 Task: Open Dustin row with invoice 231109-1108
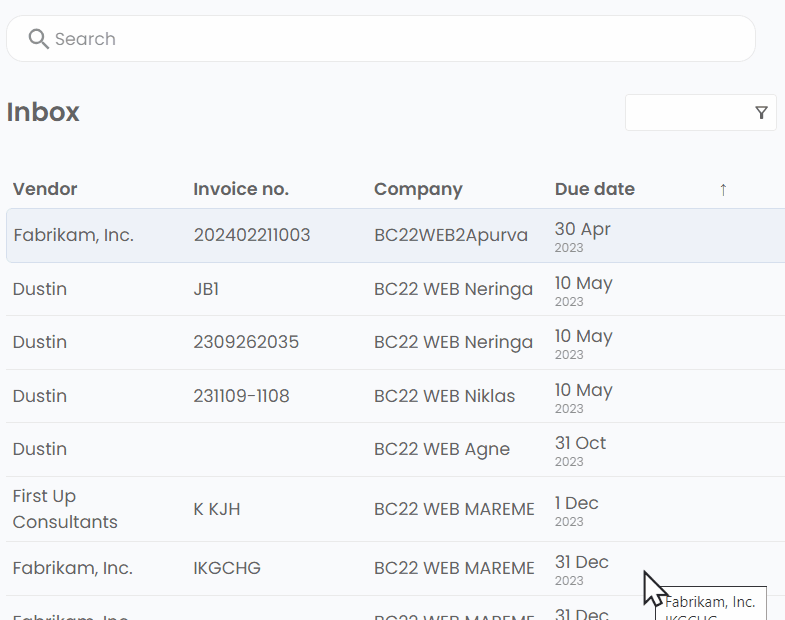(396, 396)
